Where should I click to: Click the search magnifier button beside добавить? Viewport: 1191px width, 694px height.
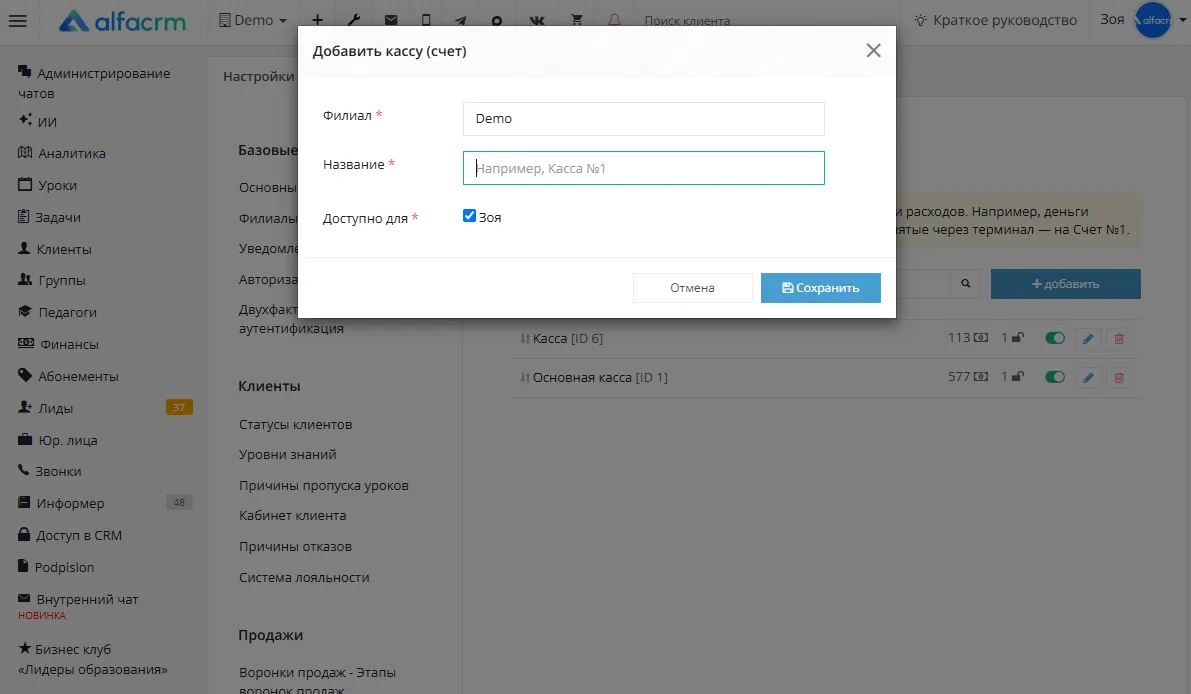pyautogui.click(x=965, y=284)
